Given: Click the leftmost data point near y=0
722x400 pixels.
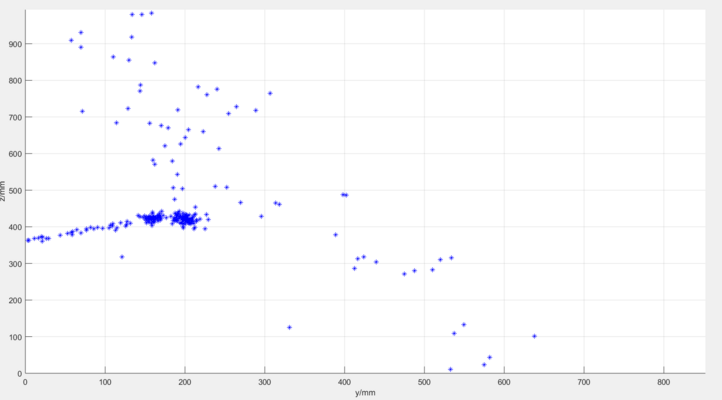Looking at the screenshot, I should [x=28, y=240].
